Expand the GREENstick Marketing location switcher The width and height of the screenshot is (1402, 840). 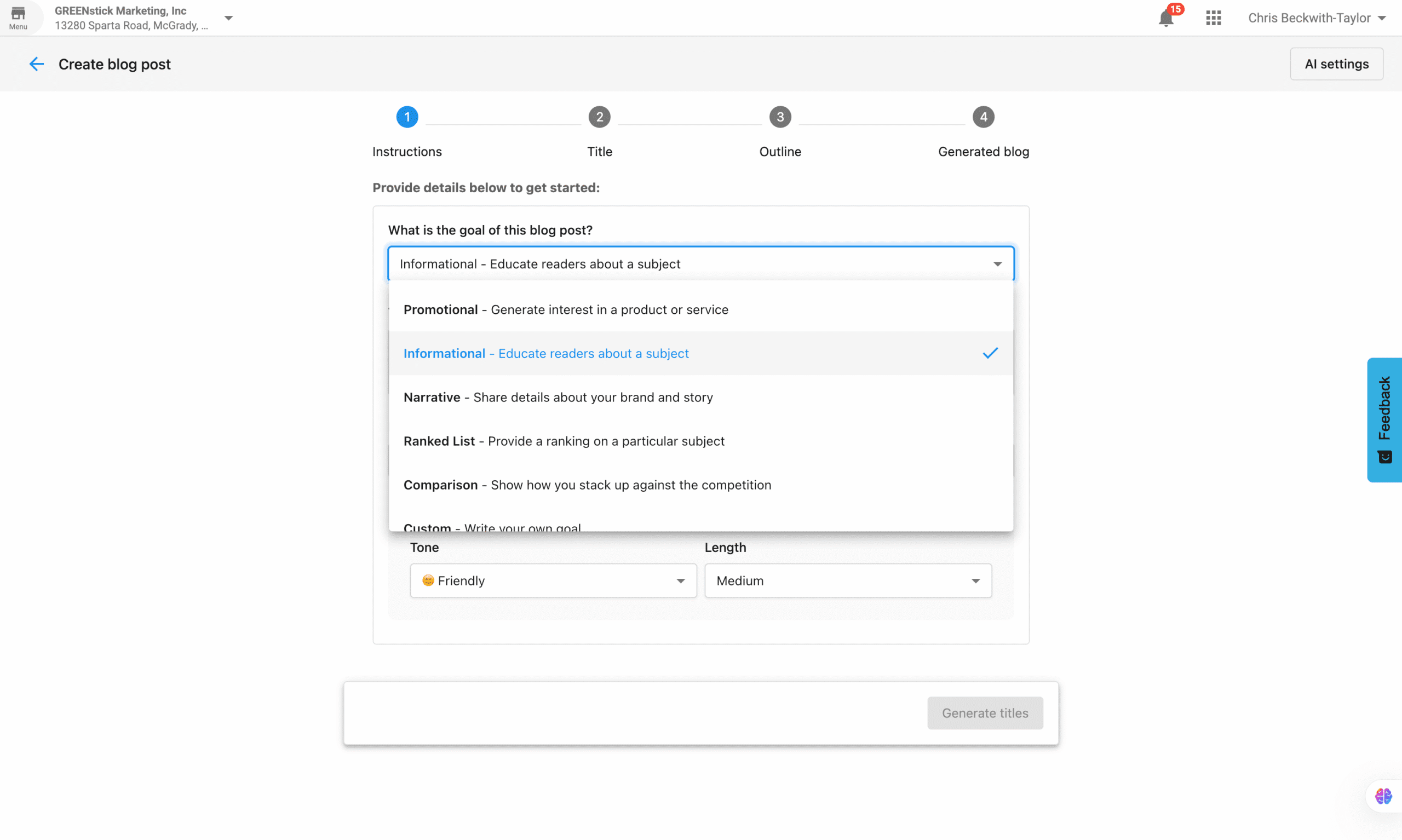pyautogui.click(x=228, y=18)
